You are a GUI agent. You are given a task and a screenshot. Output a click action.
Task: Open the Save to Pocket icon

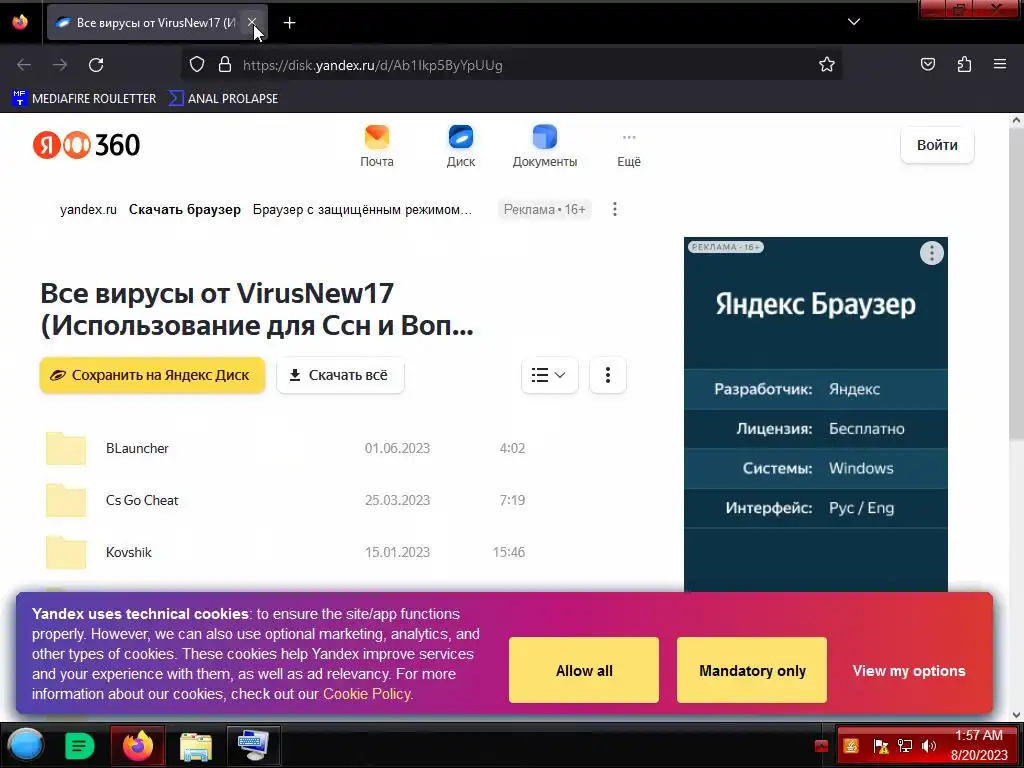(x=928, y=64)
